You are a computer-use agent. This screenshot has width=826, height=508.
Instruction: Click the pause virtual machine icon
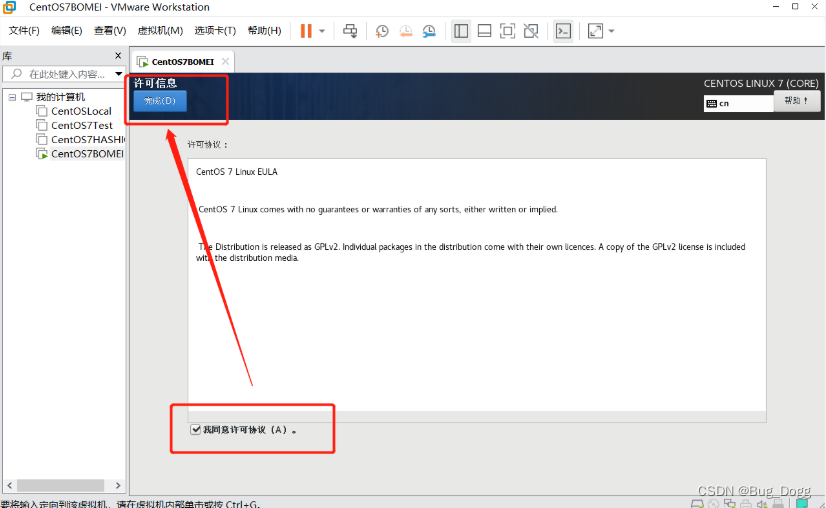(x=306, y=31)
